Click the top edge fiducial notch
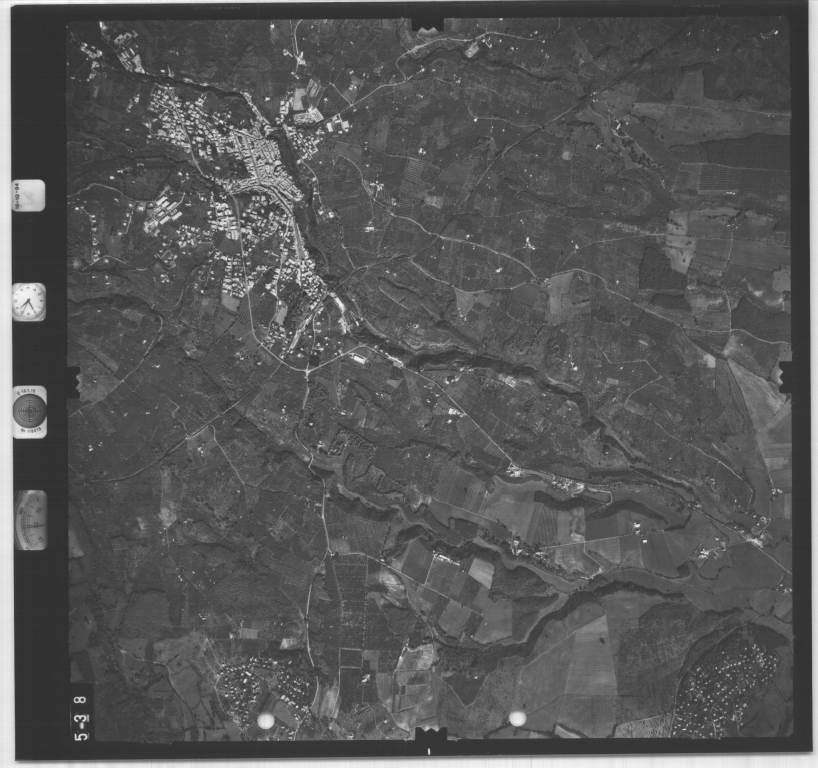The height and width of the screenshot is (768, 818). pyautogui.click(x=427, y=22)
